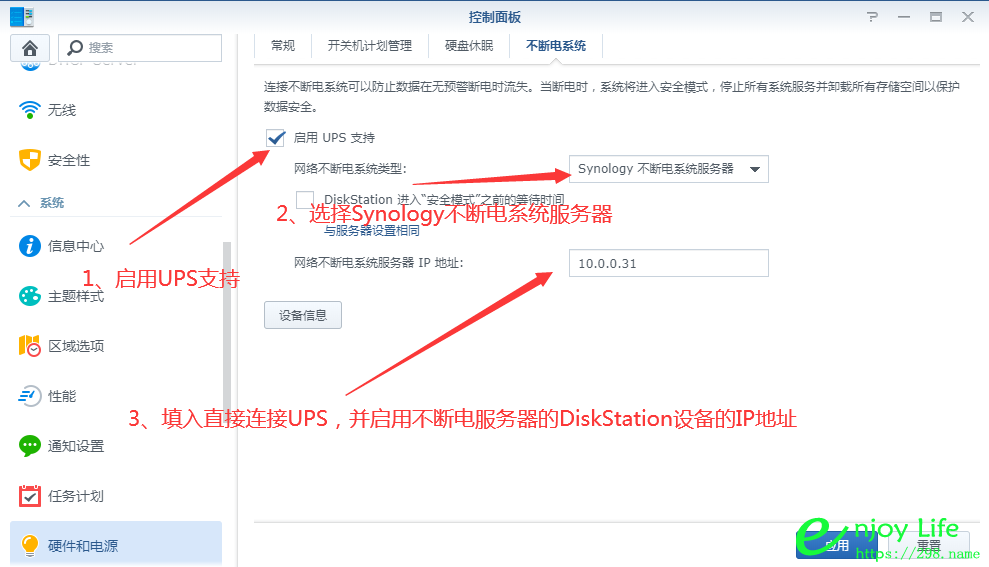The width and height of the screenshot is (989, 567).
Task: Open Security via the shield icon
Action: [x=30, y=160]
